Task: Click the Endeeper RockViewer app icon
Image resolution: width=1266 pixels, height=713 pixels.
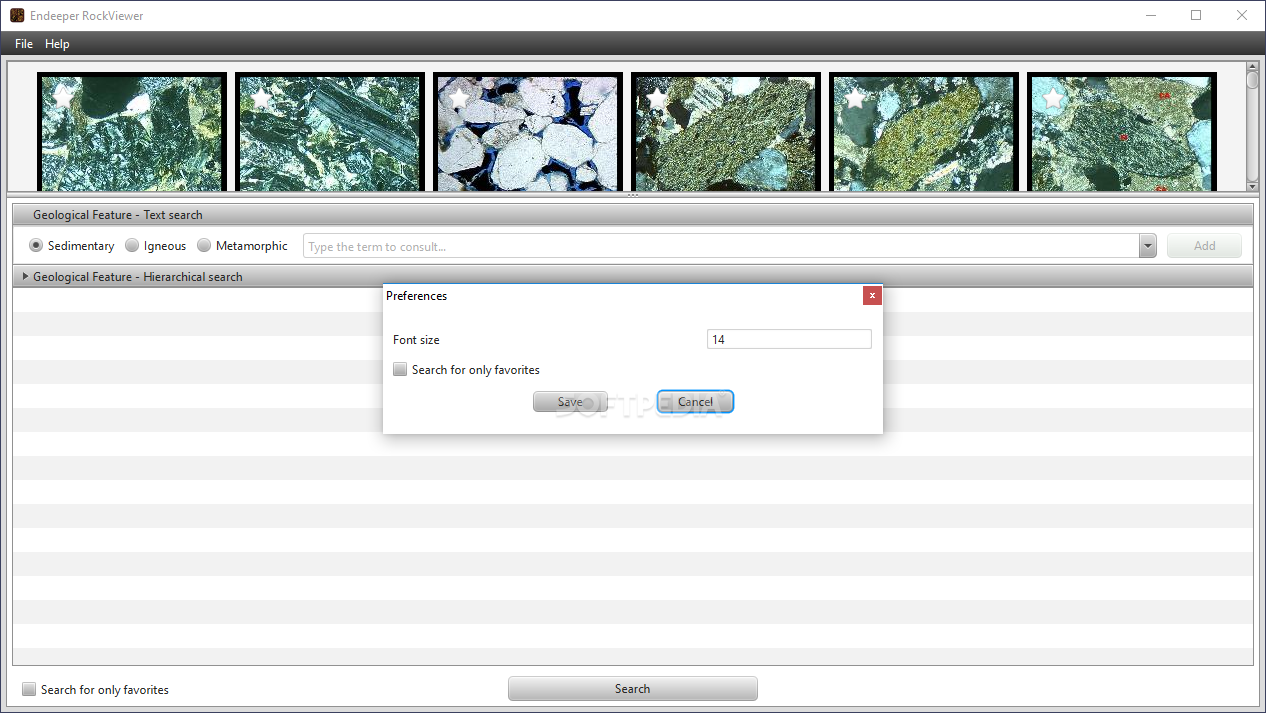Action: tap(17, 15)
